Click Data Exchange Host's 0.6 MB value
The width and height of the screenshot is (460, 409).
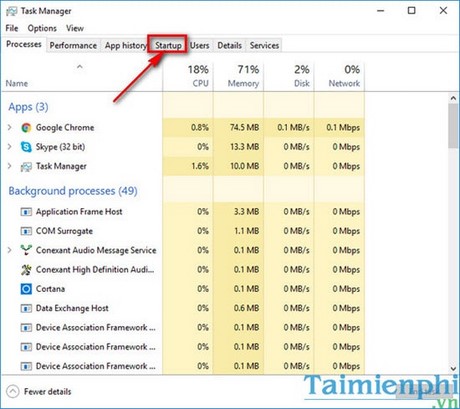pos(246,308)
